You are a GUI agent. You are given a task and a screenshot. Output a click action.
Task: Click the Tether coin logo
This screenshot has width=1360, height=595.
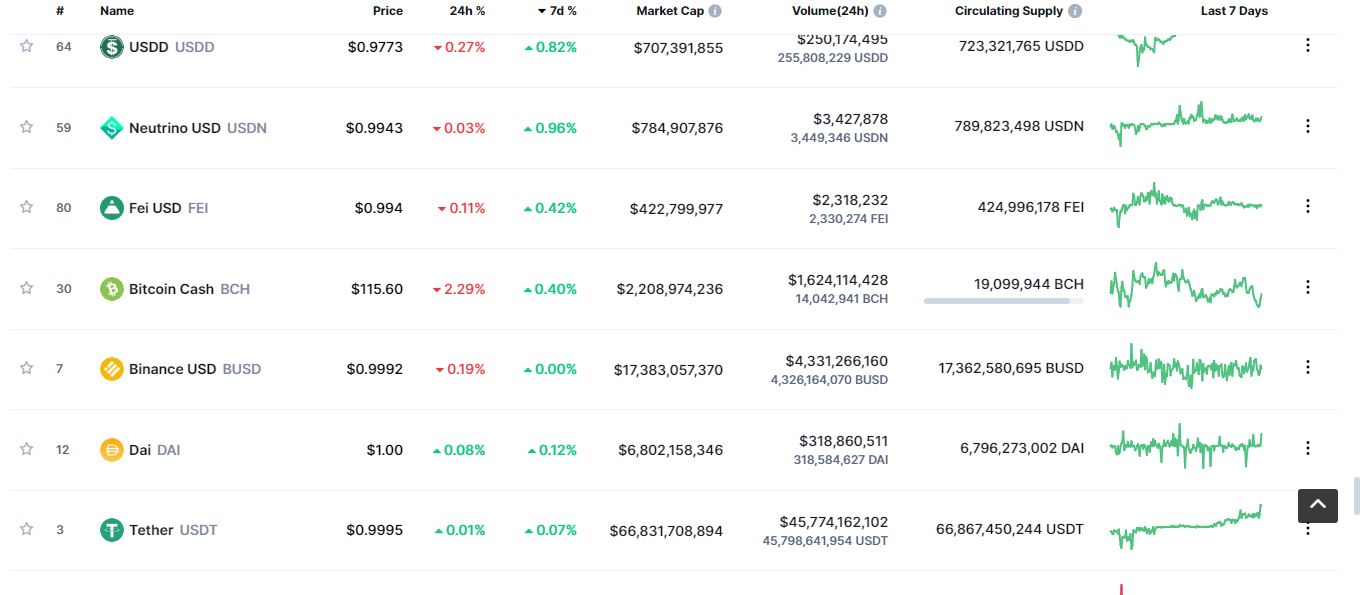[x=112, y=530]
